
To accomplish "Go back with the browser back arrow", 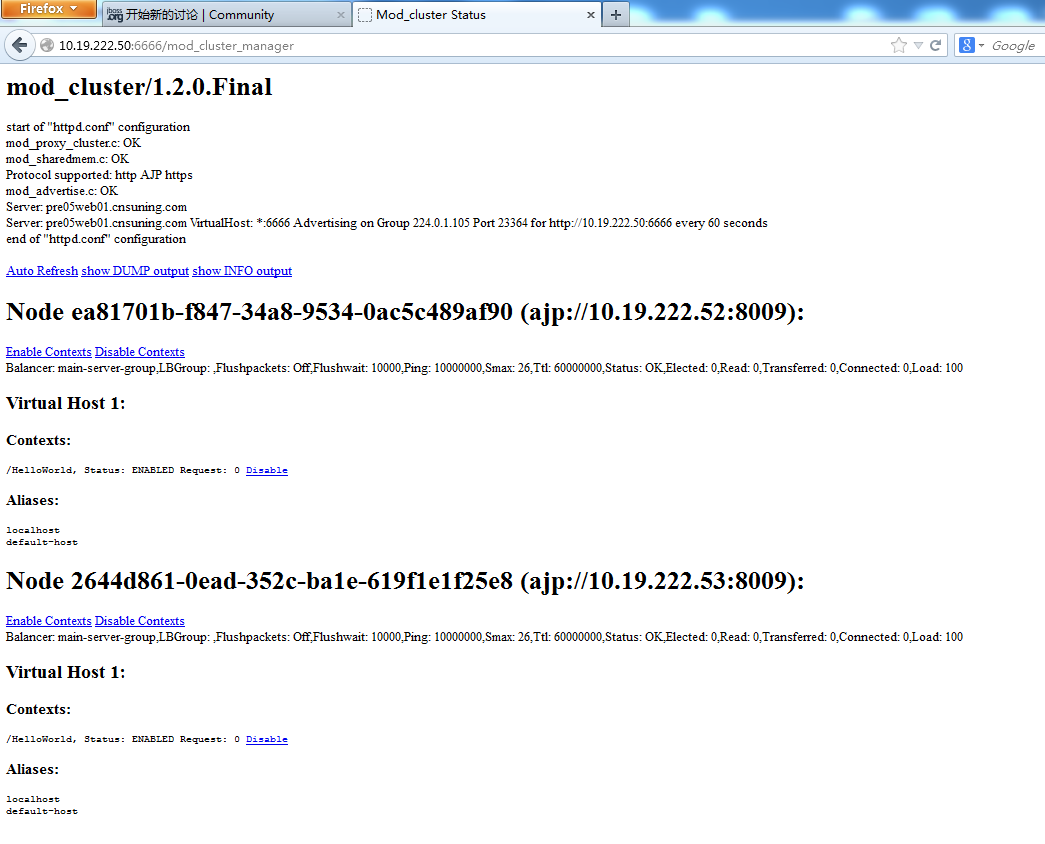I will pyautogui.click(x=19, y=45).
